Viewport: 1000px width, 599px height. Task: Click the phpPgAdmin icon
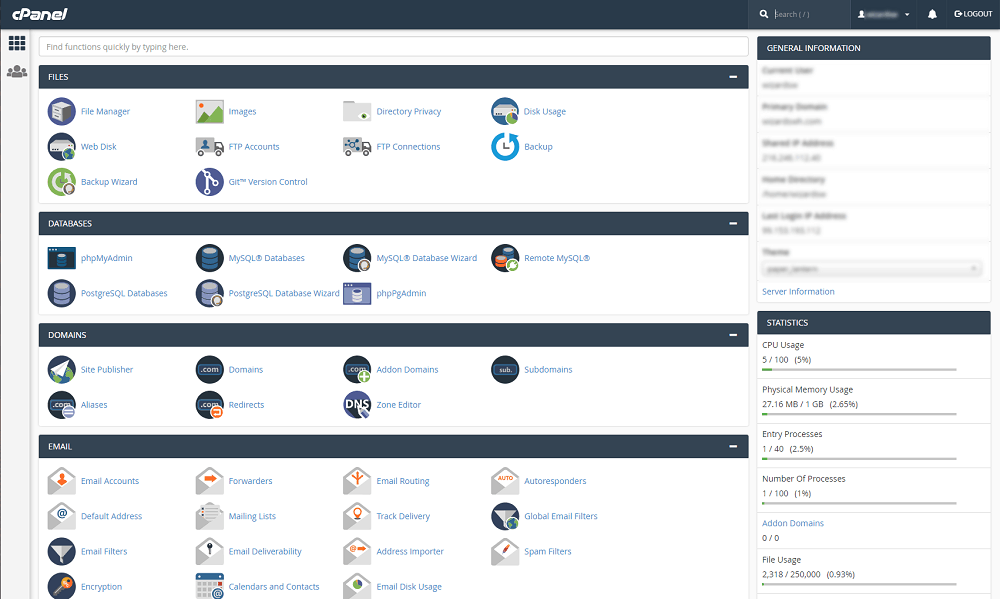[357, 293]
